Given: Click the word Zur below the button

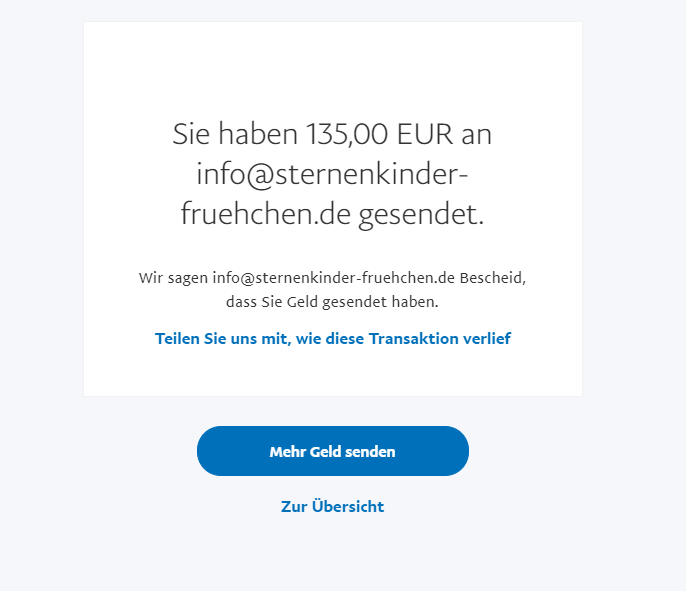Looking at the screenshot, I should 294,507.
